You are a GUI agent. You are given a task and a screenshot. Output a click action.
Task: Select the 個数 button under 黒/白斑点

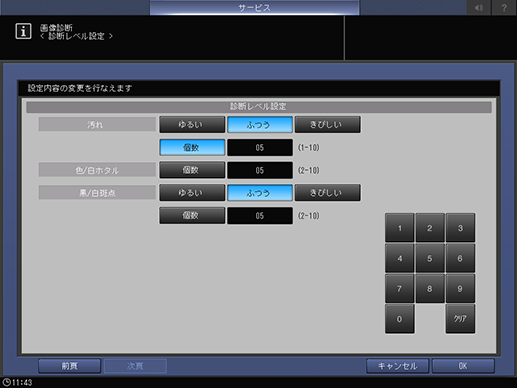(x=192, y=215)
